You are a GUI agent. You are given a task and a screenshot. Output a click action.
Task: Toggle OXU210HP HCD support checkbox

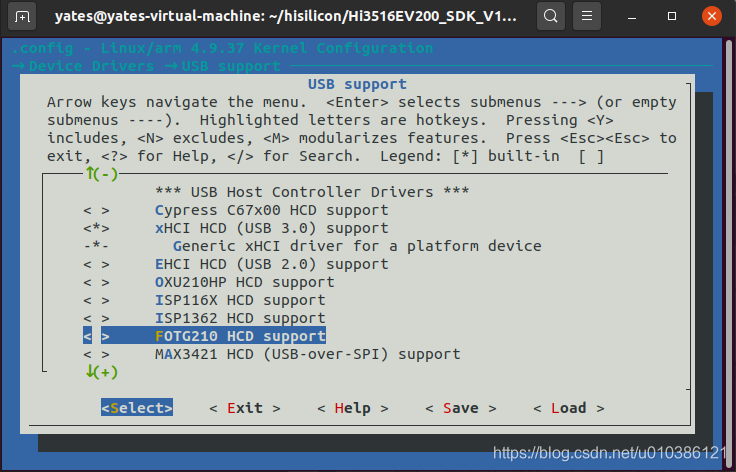96,282
